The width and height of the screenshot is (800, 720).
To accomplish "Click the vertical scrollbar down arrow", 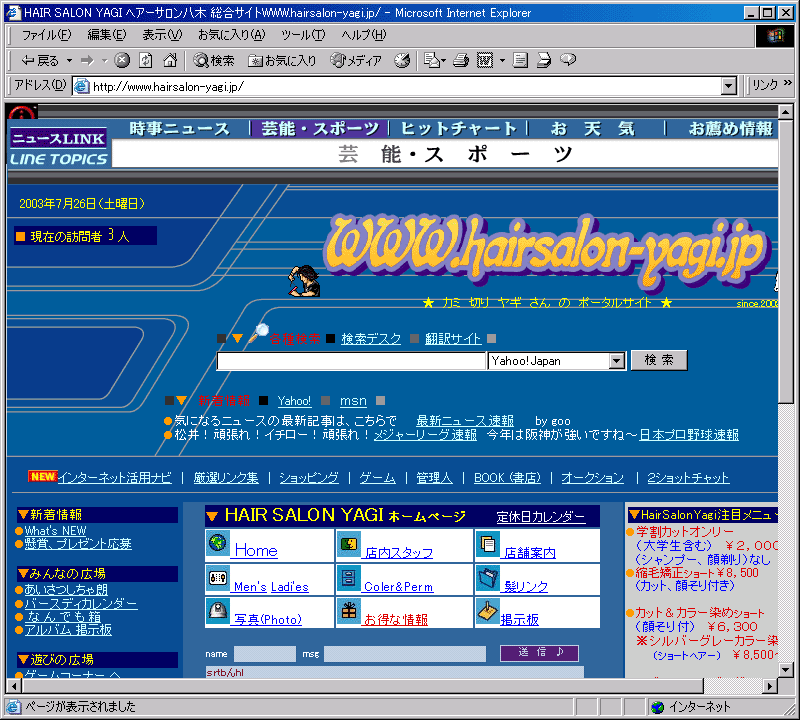I will pyautogui.click(x=786, y=669).
